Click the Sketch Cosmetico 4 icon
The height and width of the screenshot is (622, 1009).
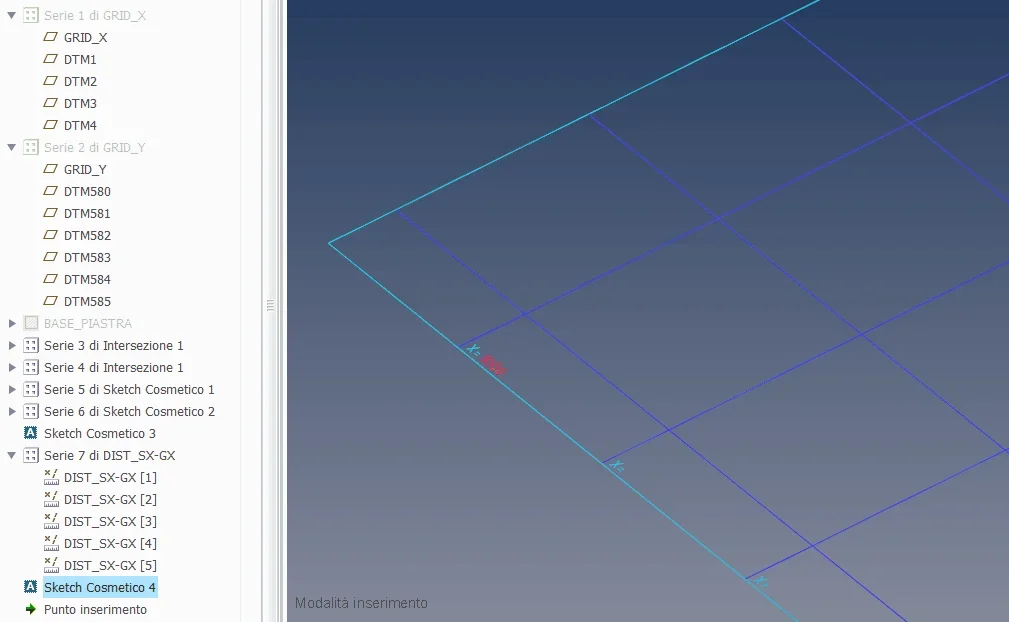tap(30, 587)
